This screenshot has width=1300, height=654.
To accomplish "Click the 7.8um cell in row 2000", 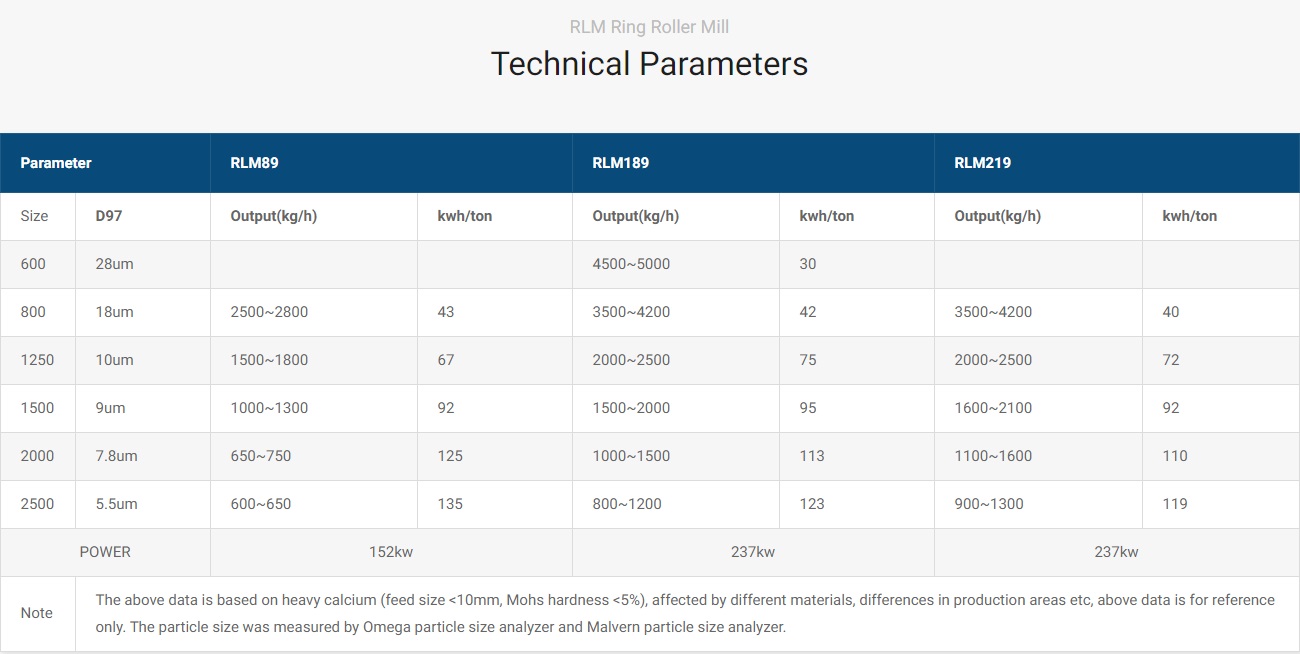I will tap(143, 456).
